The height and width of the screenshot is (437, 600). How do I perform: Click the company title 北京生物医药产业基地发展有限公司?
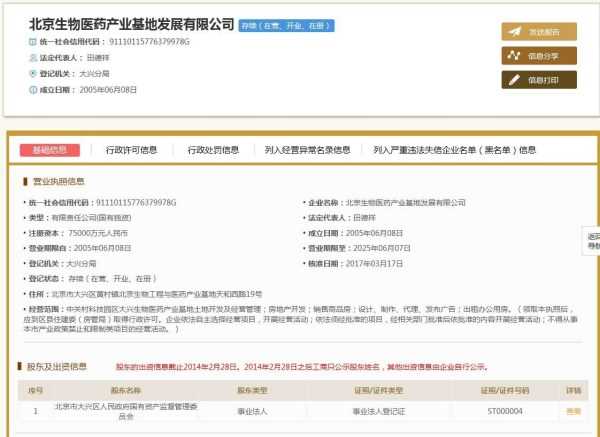click(x=131, y=24)
